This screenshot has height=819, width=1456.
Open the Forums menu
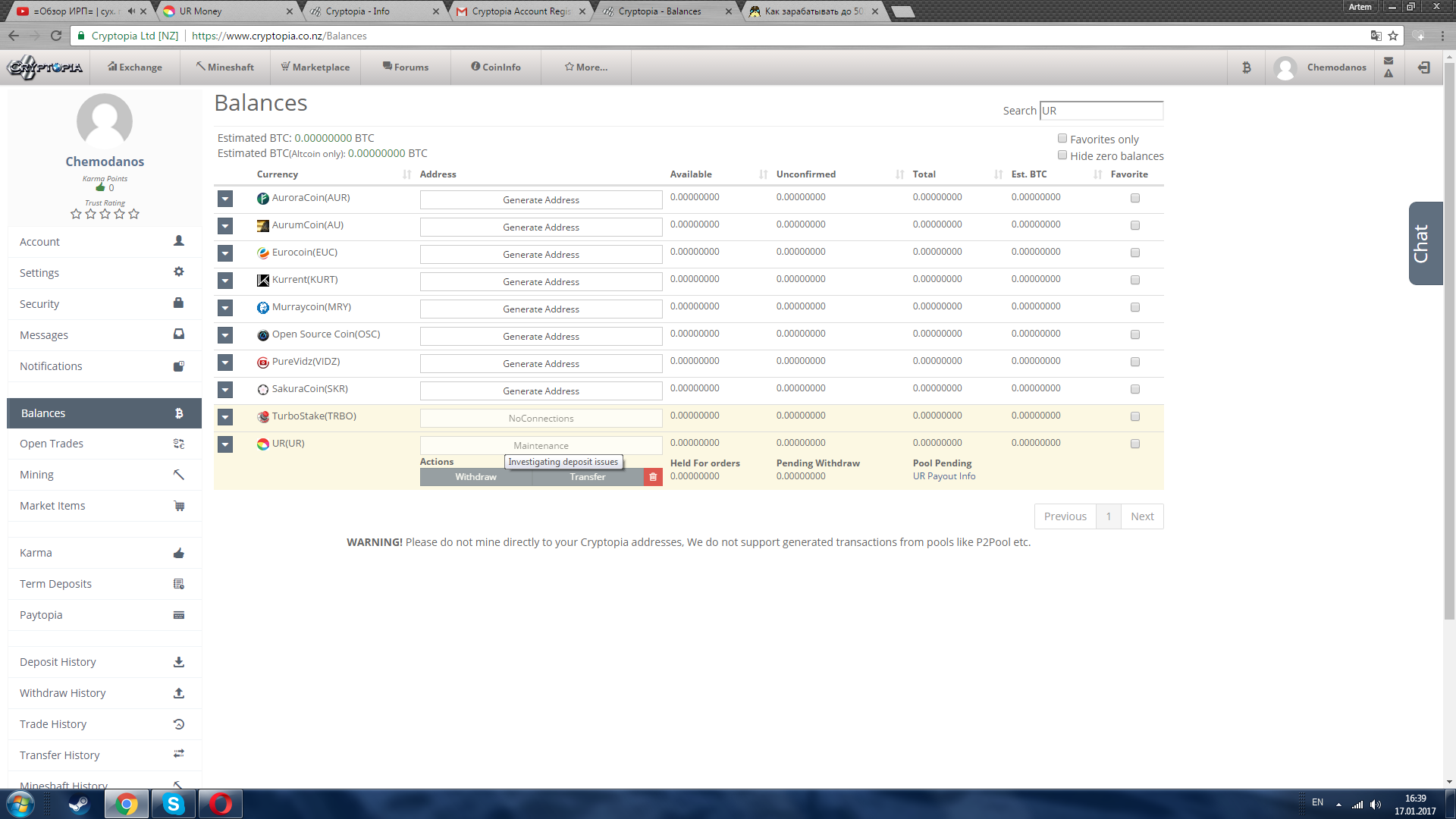tap(406, 67)
